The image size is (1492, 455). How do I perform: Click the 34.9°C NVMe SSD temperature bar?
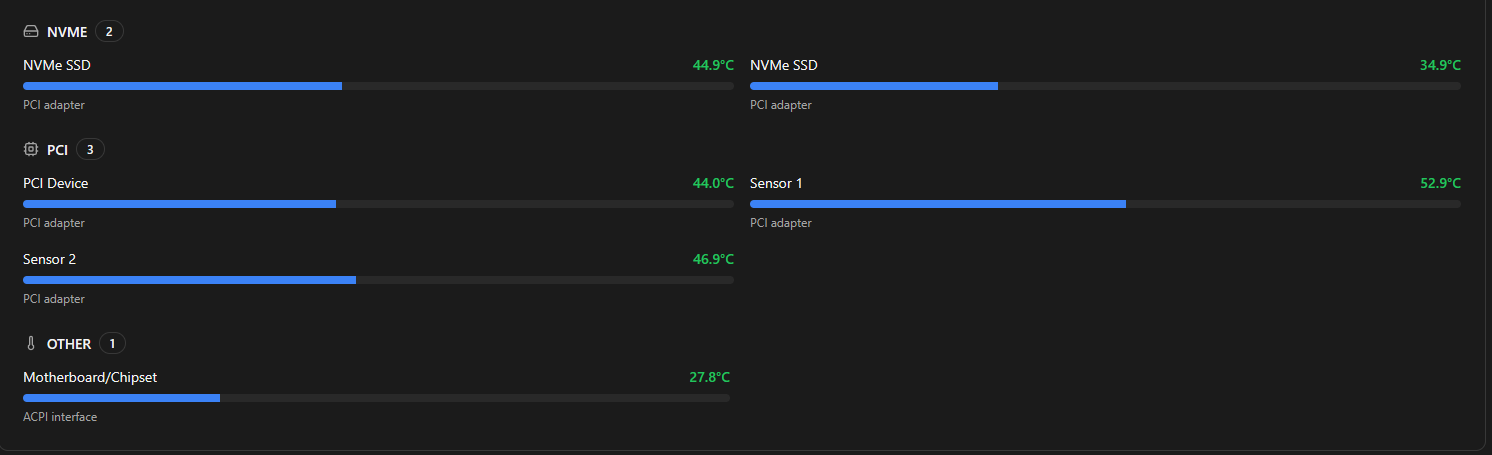click(1105, 86)
